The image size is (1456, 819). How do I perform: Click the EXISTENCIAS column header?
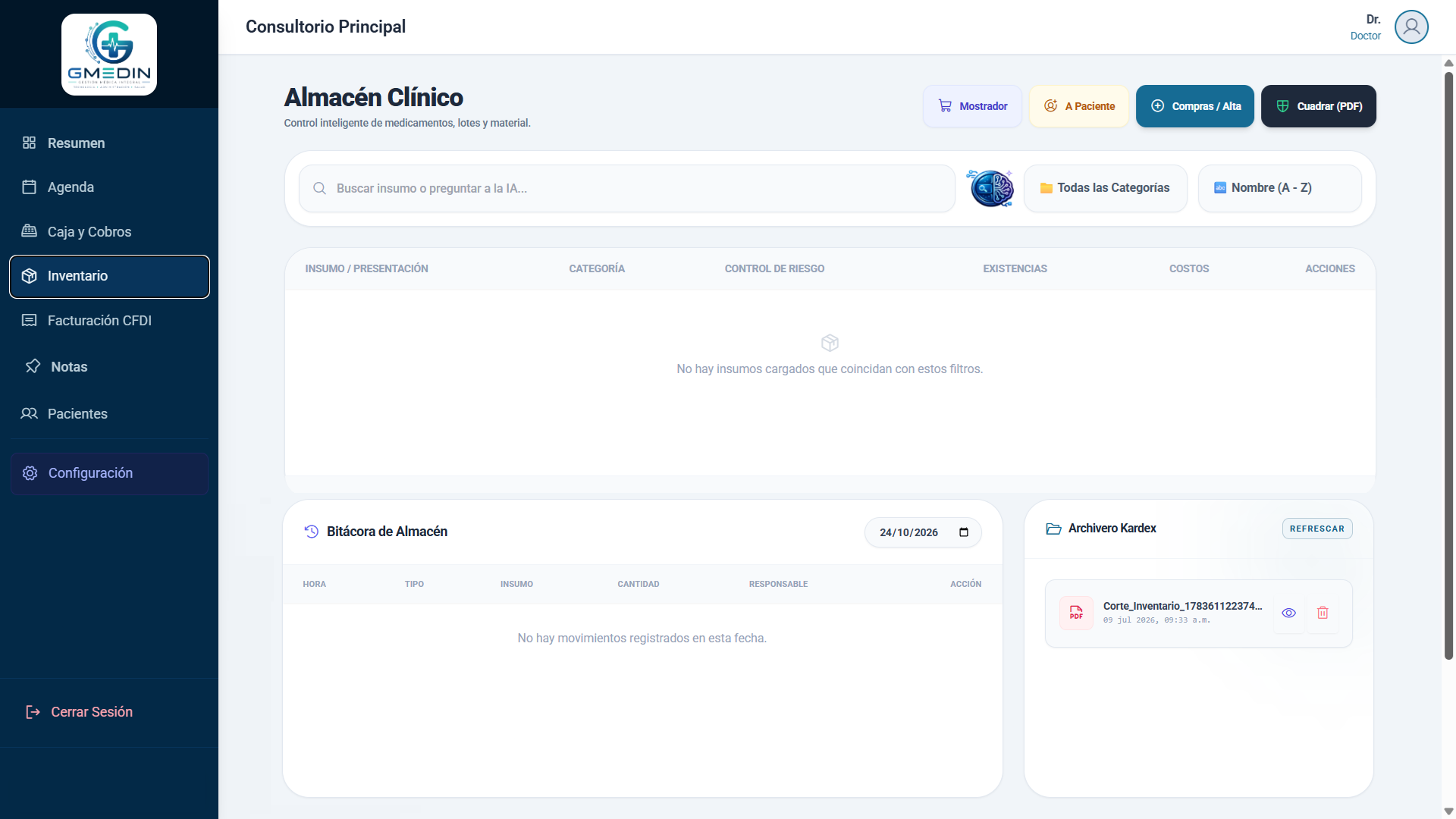click(1015, 268)
